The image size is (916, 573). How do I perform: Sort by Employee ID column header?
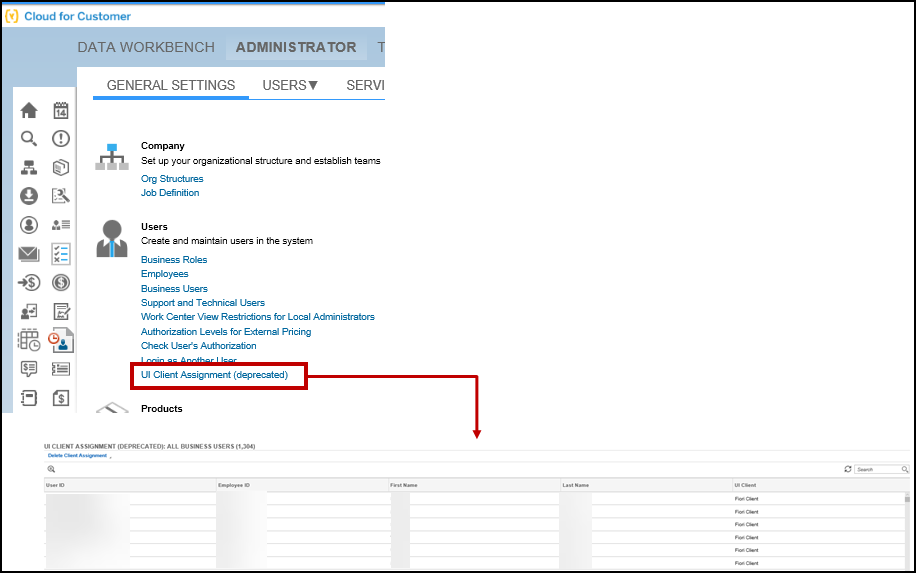303,485
